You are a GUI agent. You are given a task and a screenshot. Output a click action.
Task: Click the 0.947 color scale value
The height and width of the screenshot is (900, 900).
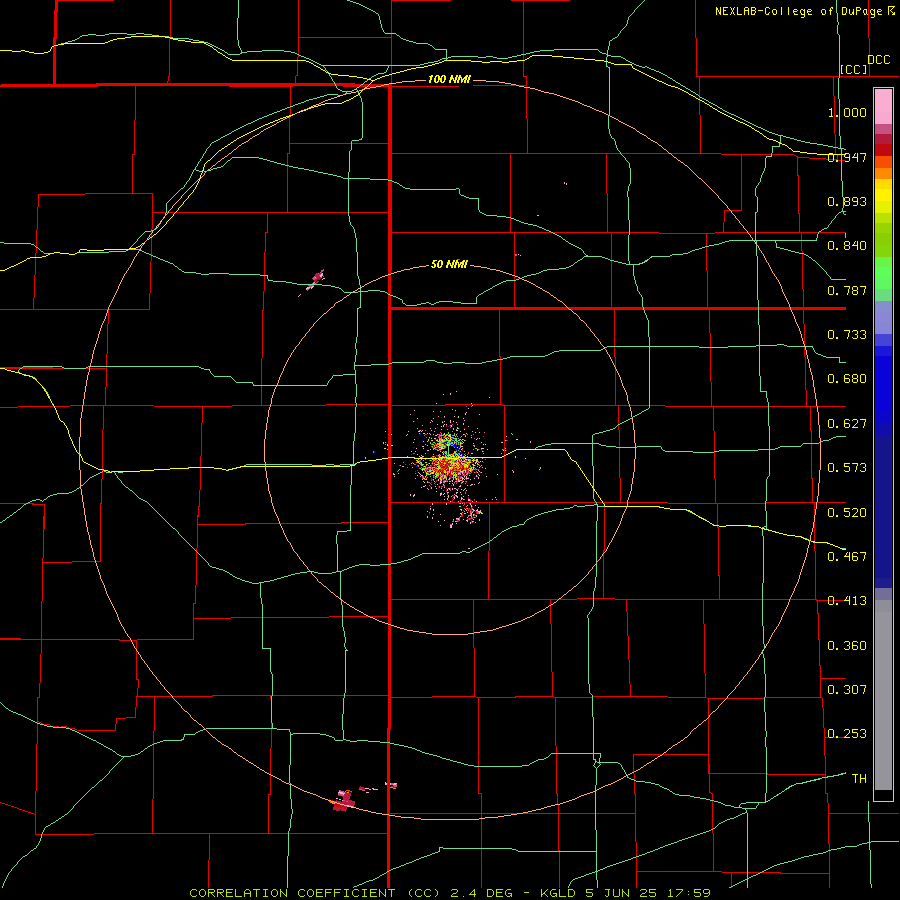coord(847,157)
